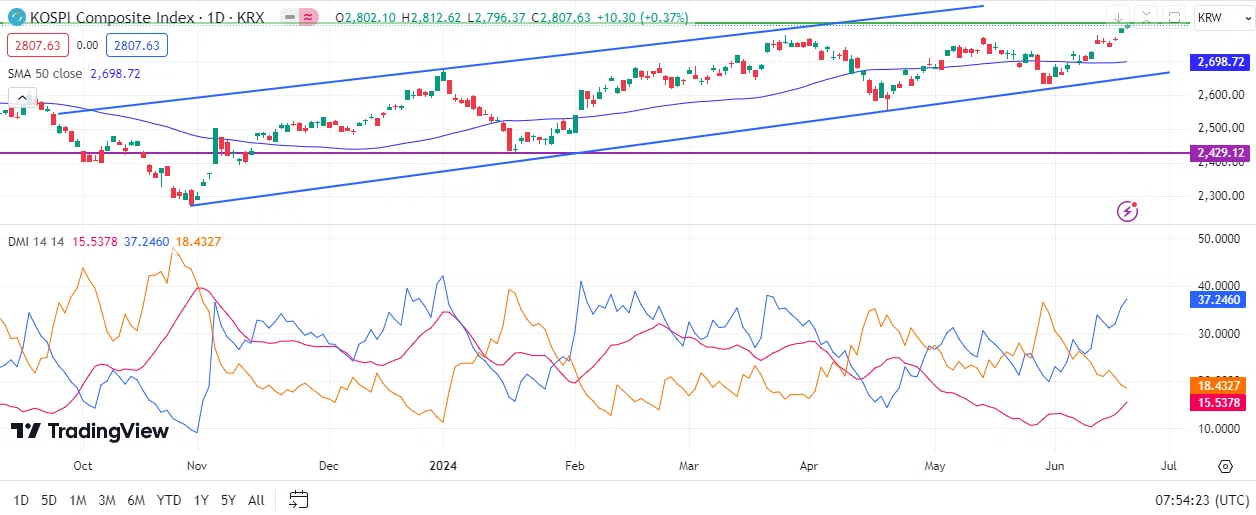Click the blue buy price 2807.63 button
1256x515 pixels.
coord(139,45)
